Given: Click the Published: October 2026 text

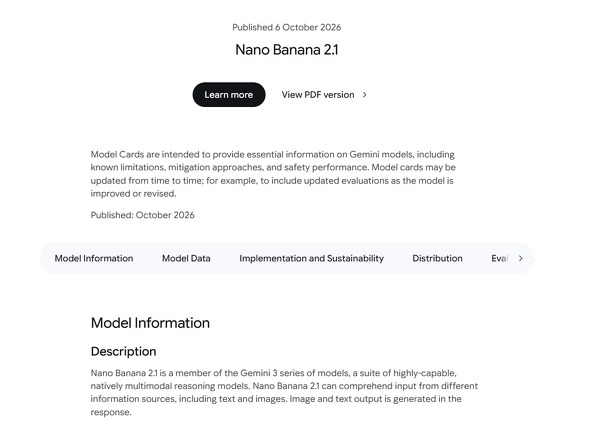Looking at the screenshot, I should click(x=143, y=215).
